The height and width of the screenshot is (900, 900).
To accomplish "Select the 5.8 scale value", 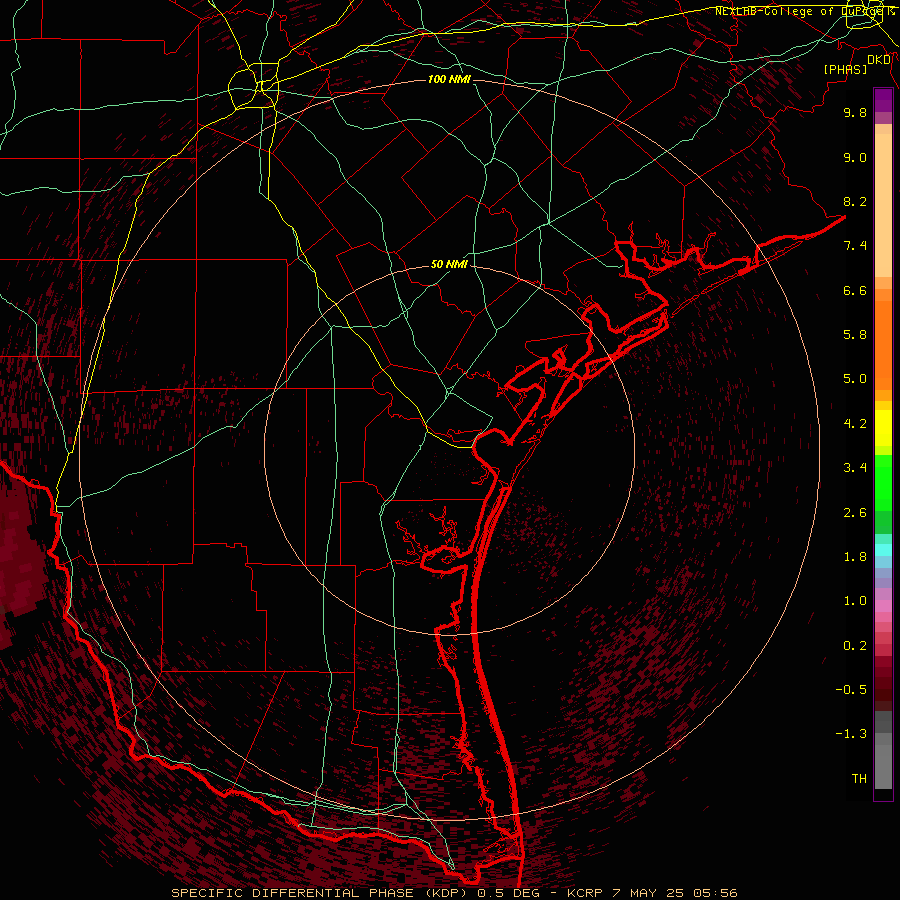I will tap(855, 335).
